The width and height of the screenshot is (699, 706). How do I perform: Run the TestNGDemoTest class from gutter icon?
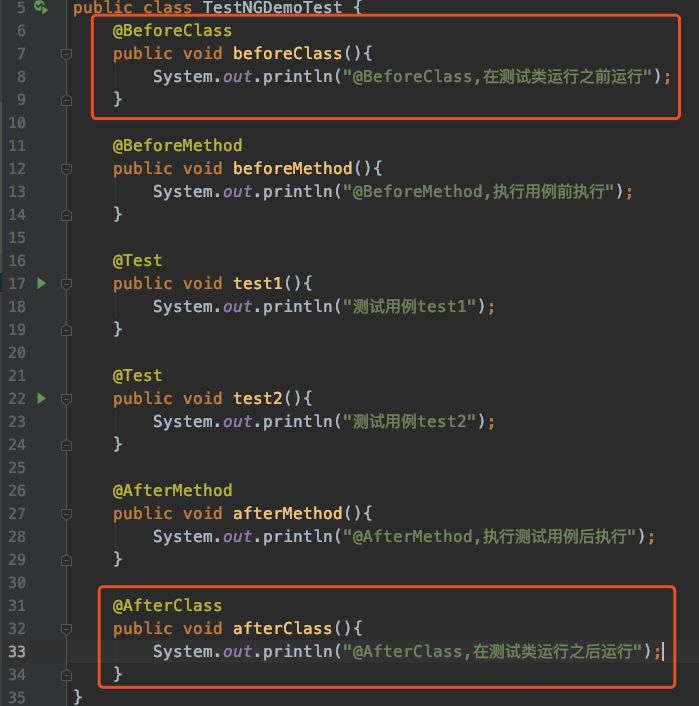41,7
